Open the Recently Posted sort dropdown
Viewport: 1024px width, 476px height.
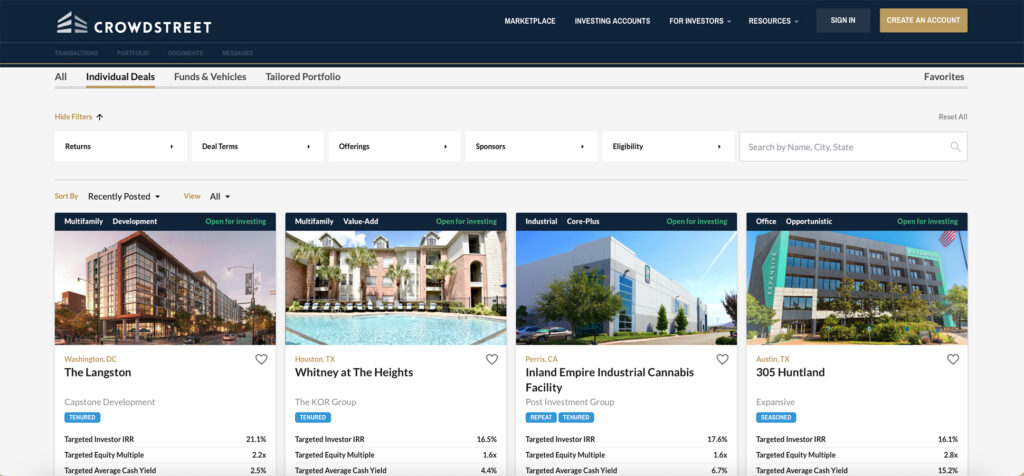click(124, 197)
